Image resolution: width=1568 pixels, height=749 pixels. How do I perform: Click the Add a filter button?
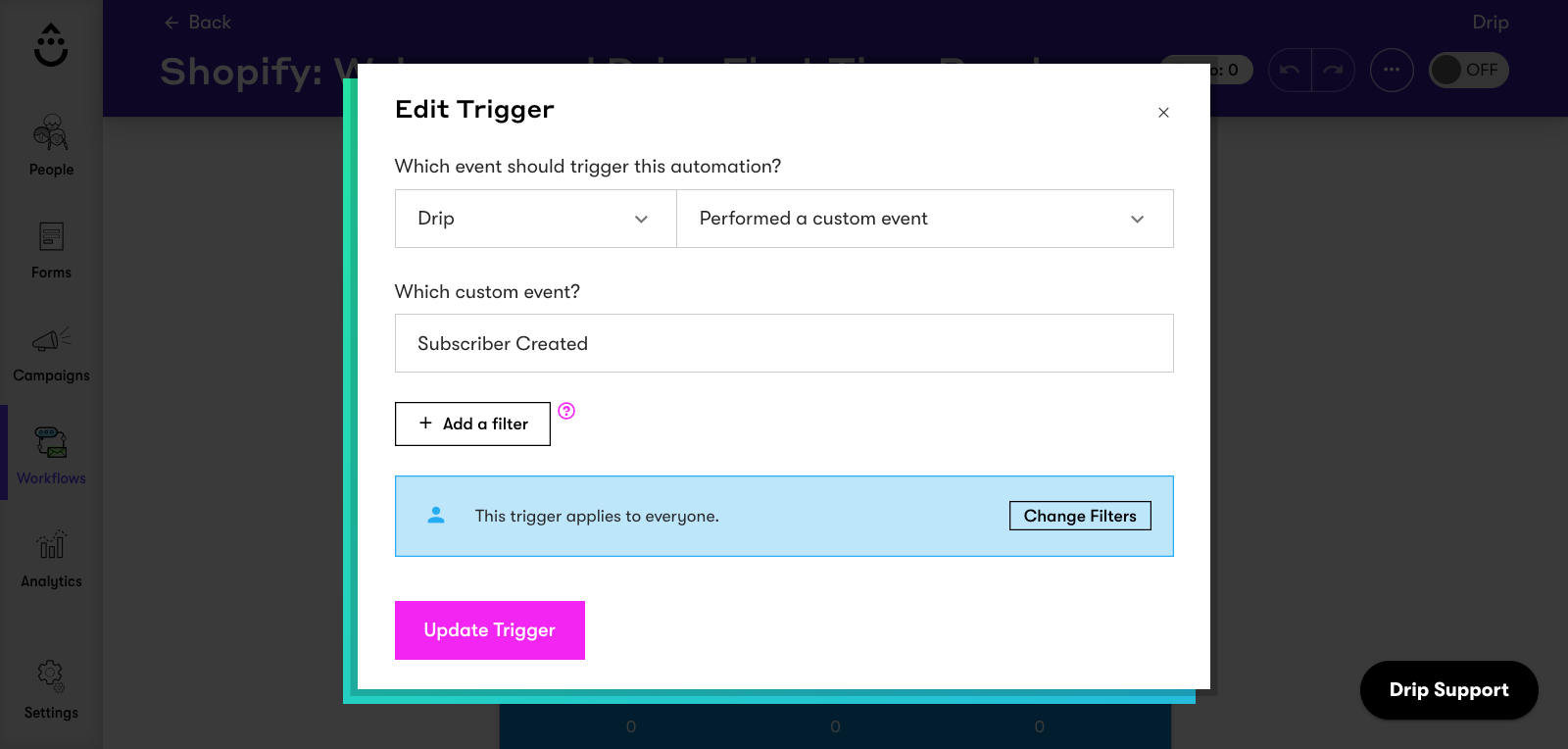[472, 424]
